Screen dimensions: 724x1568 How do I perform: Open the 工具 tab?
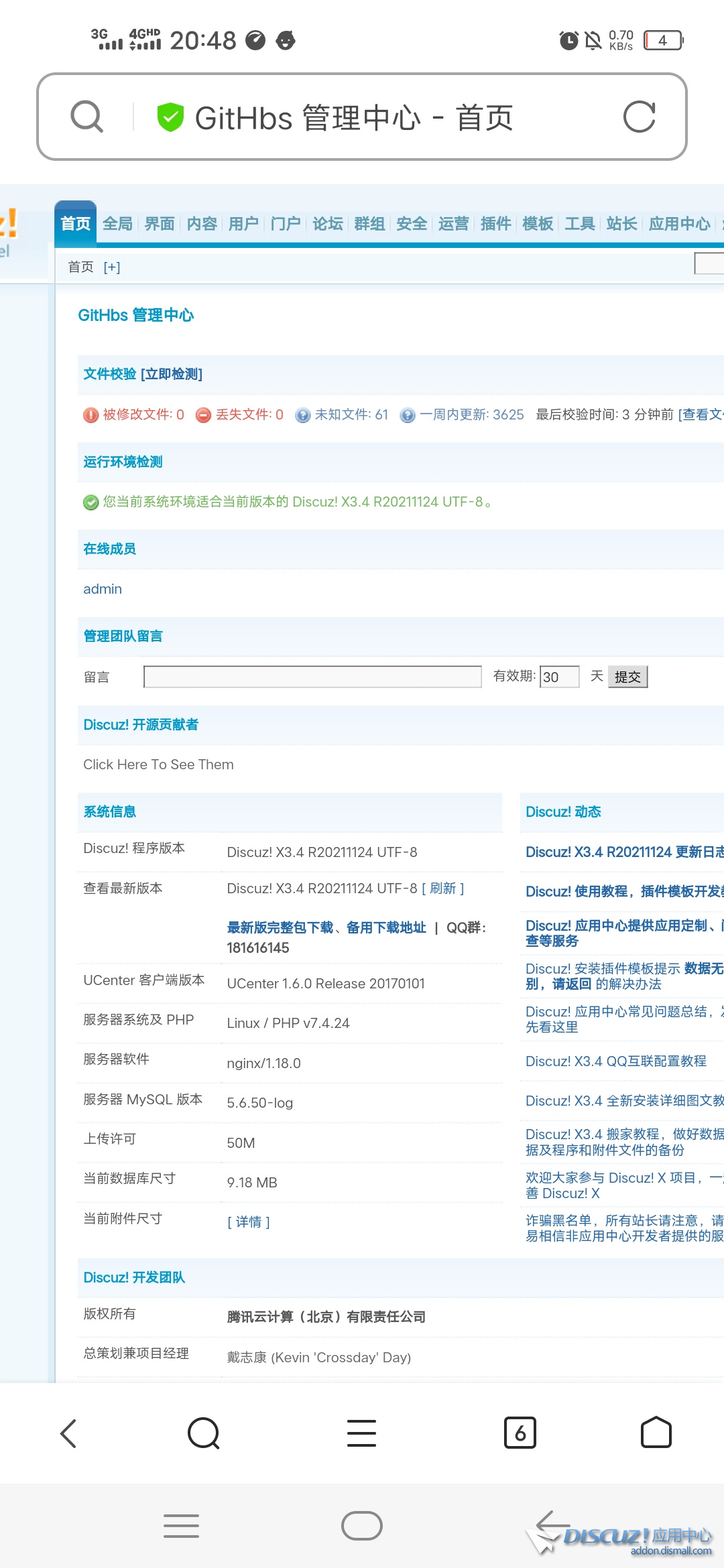pos(580,223)
